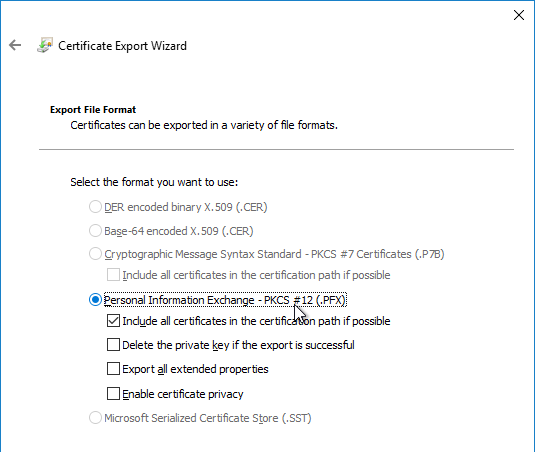The height and width of the screenshot is (452, 535).
Task: Turn on Enable certificate privacy
Action: click(113, 393)
